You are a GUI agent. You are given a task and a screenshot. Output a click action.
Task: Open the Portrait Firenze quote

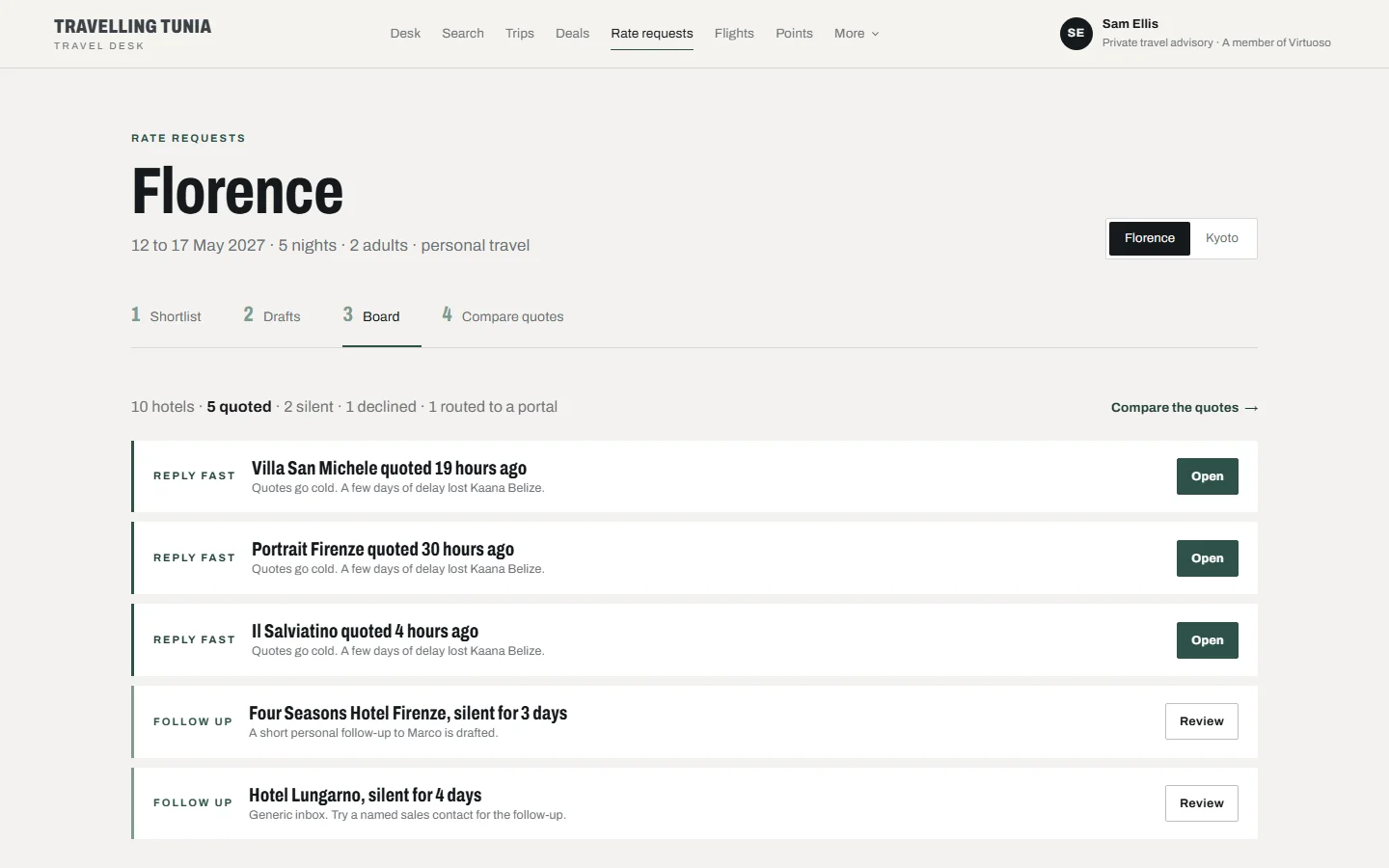pos(1207,558)
